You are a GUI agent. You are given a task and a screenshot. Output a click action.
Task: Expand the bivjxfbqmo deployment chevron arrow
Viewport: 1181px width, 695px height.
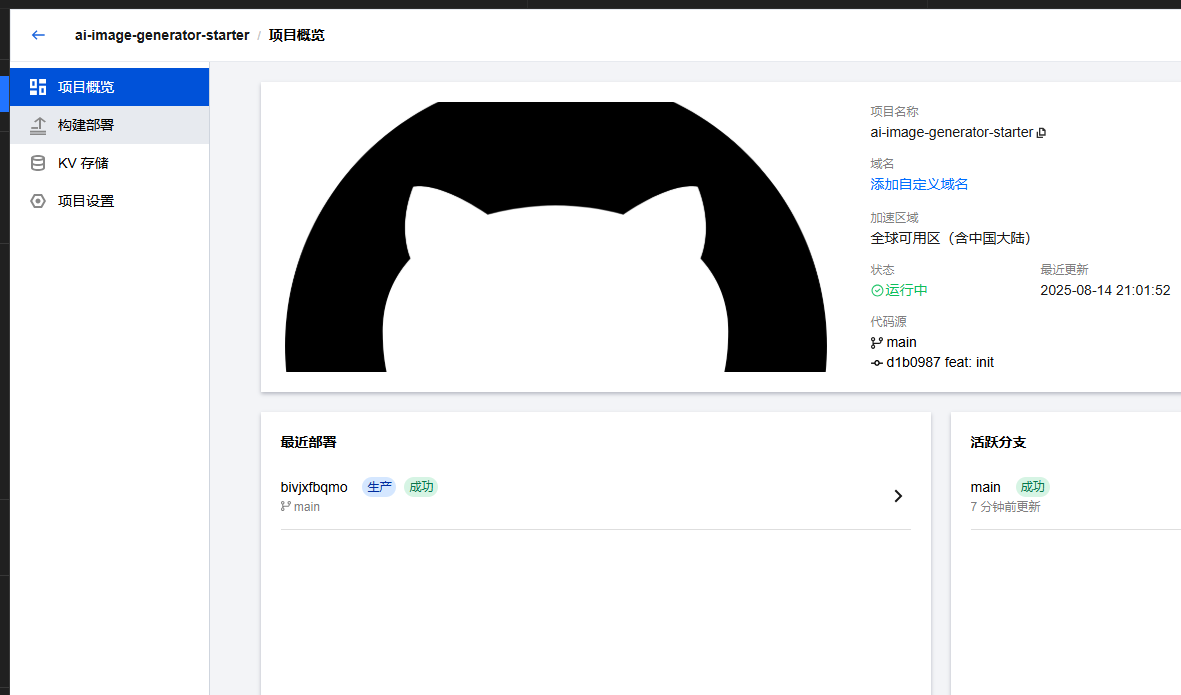[898, 496]
